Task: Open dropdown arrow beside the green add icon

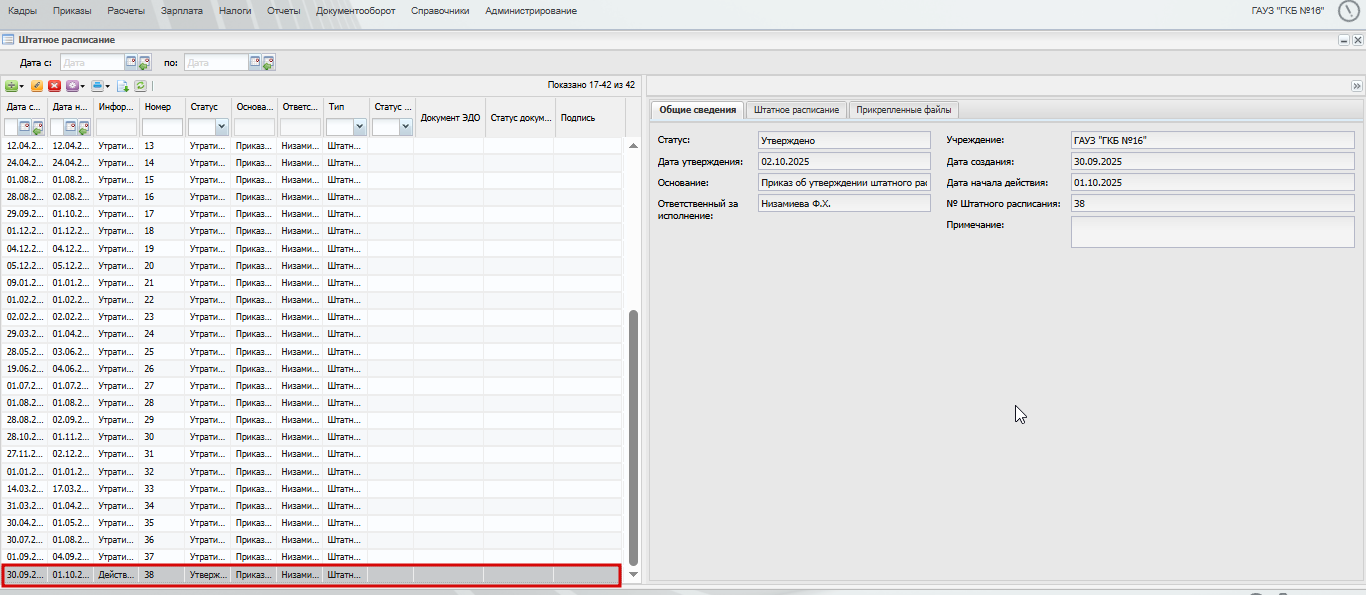Action: pos(22,86)
